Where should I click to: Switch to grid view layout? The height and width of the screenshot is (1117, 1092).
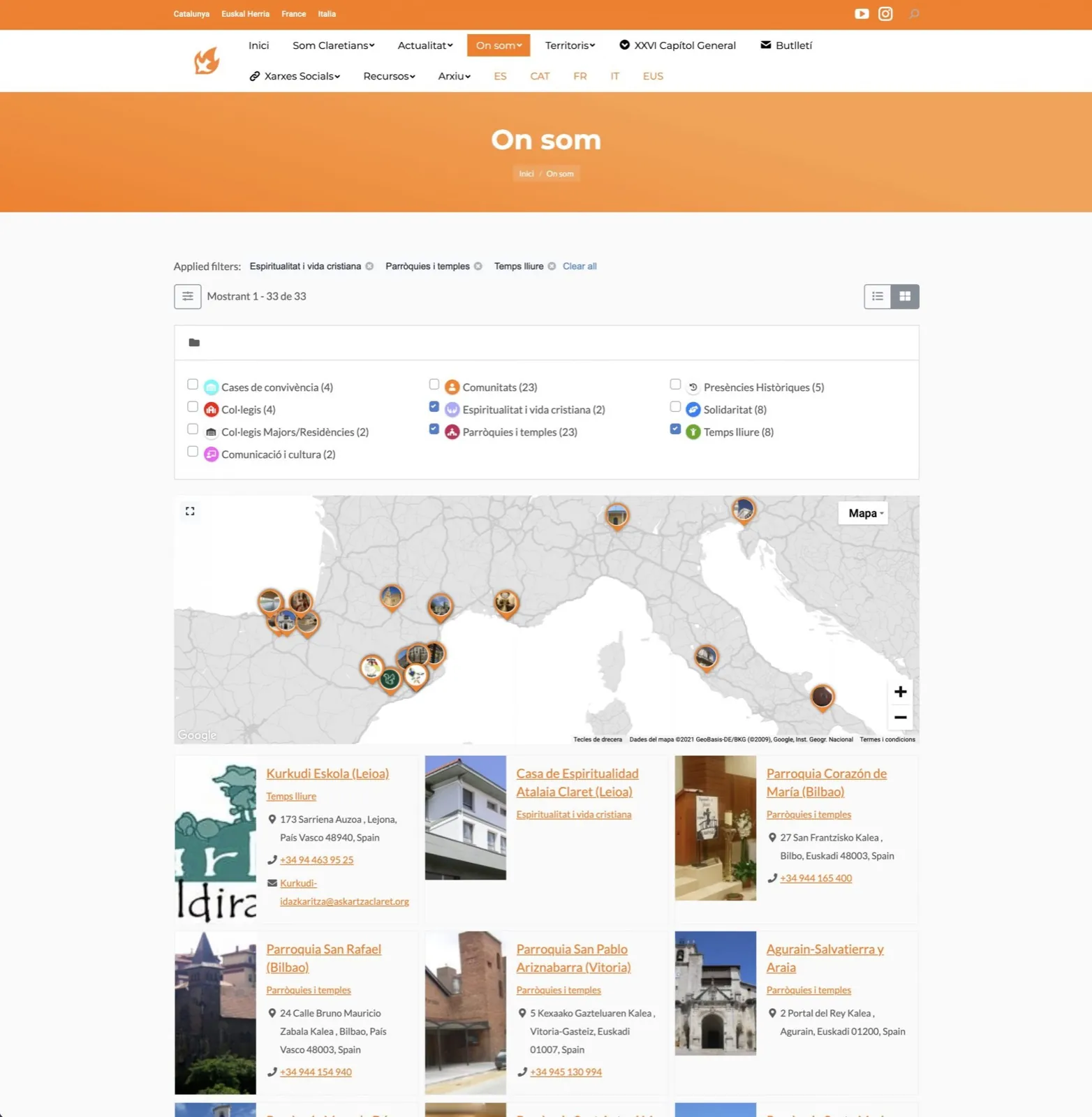click(x=905, y=297)
